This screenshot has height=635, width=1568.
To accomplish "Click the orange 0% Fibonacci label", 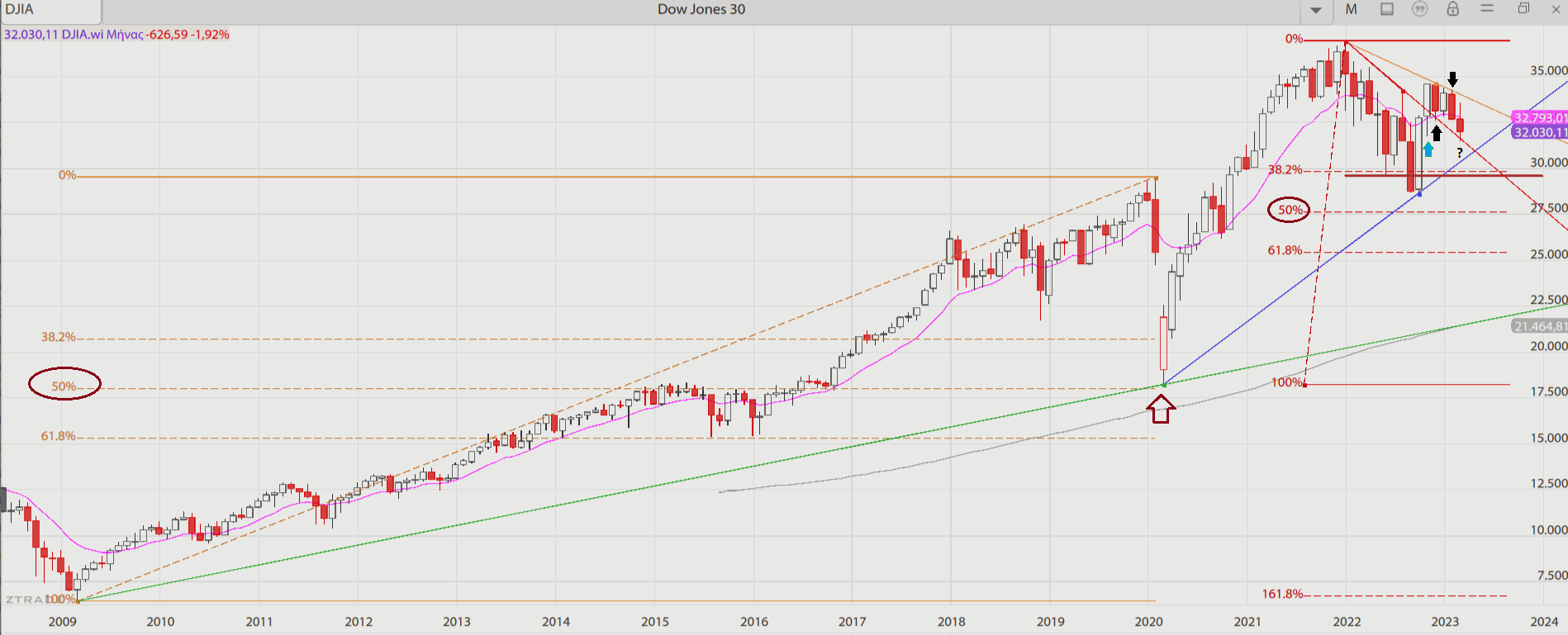I will tap(67, 175).
